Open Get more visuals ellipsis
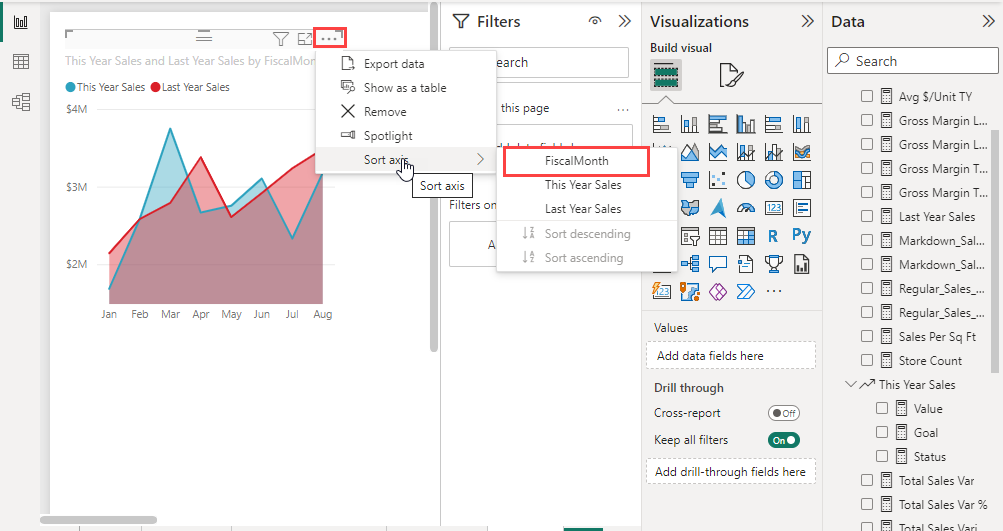 pyautogui.click(x=774, y=291)
